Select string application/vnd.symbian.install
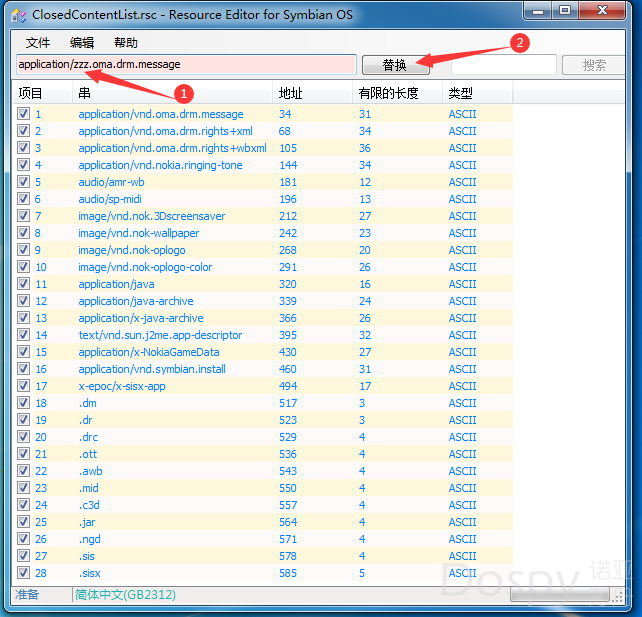The width and height of the screenshot is (642, 617). [152, 369]
